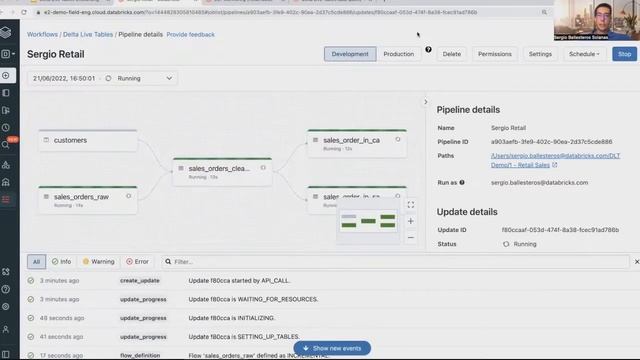
Task: Click the info icon next to Run as
Action: (462, 182)
